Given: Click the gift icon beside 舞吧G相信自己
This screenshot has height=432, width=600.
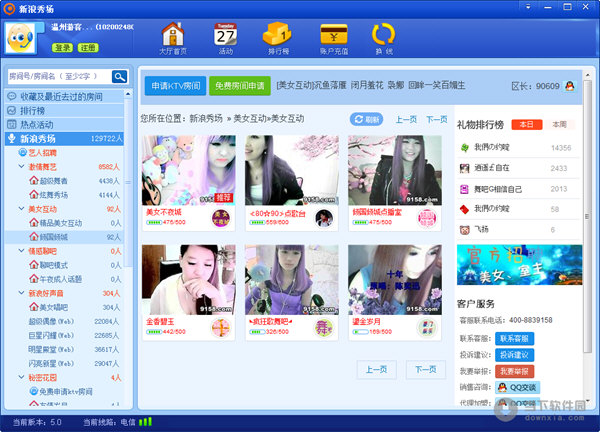Looking at the screenshot, I should [465, 189].
